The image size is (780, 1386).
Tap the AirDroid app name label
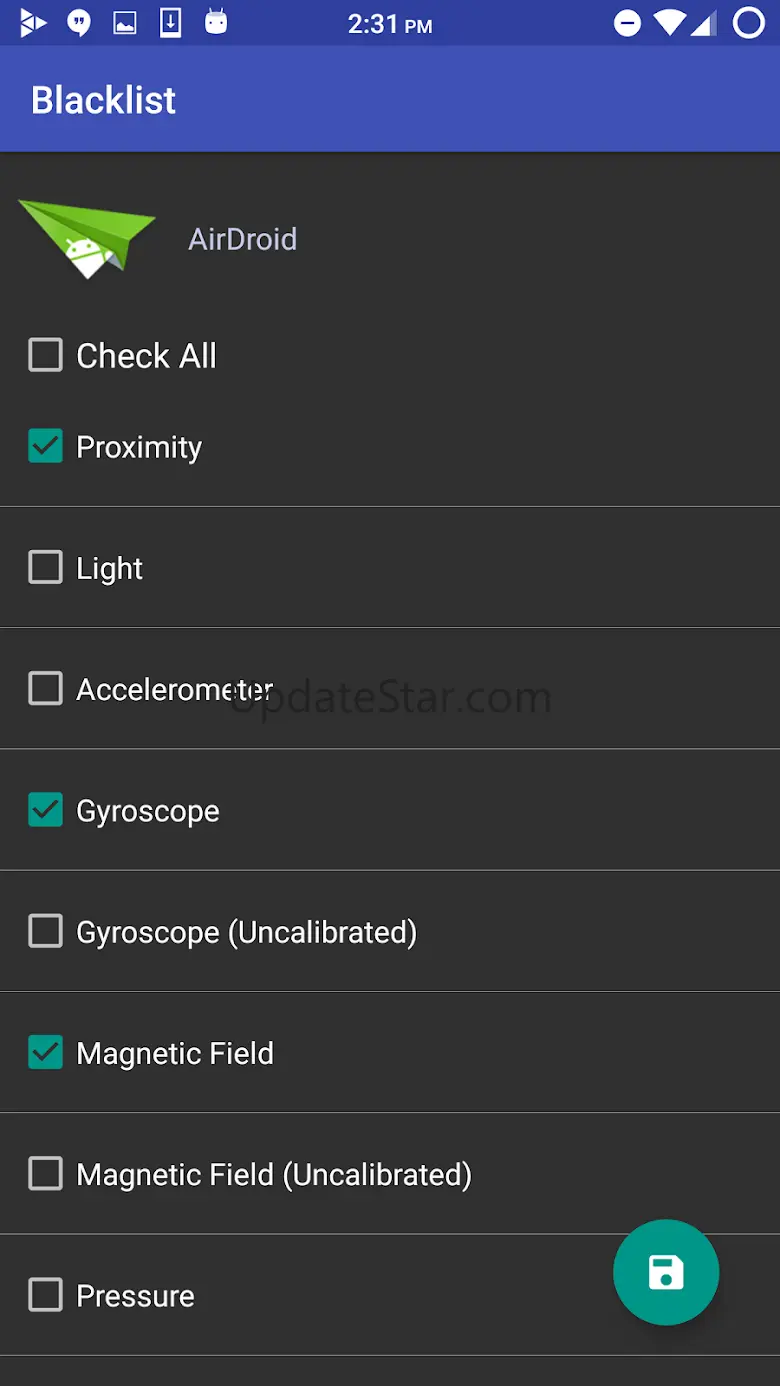(x=242, y=239)
